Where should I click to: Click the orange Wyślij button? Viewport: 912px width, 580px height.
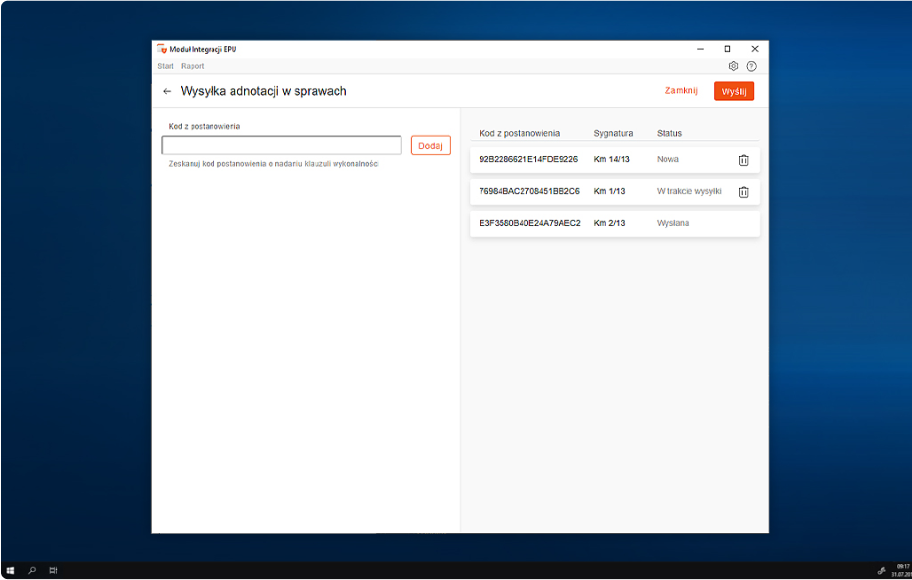pyautogui.click(x=734, y=91)
